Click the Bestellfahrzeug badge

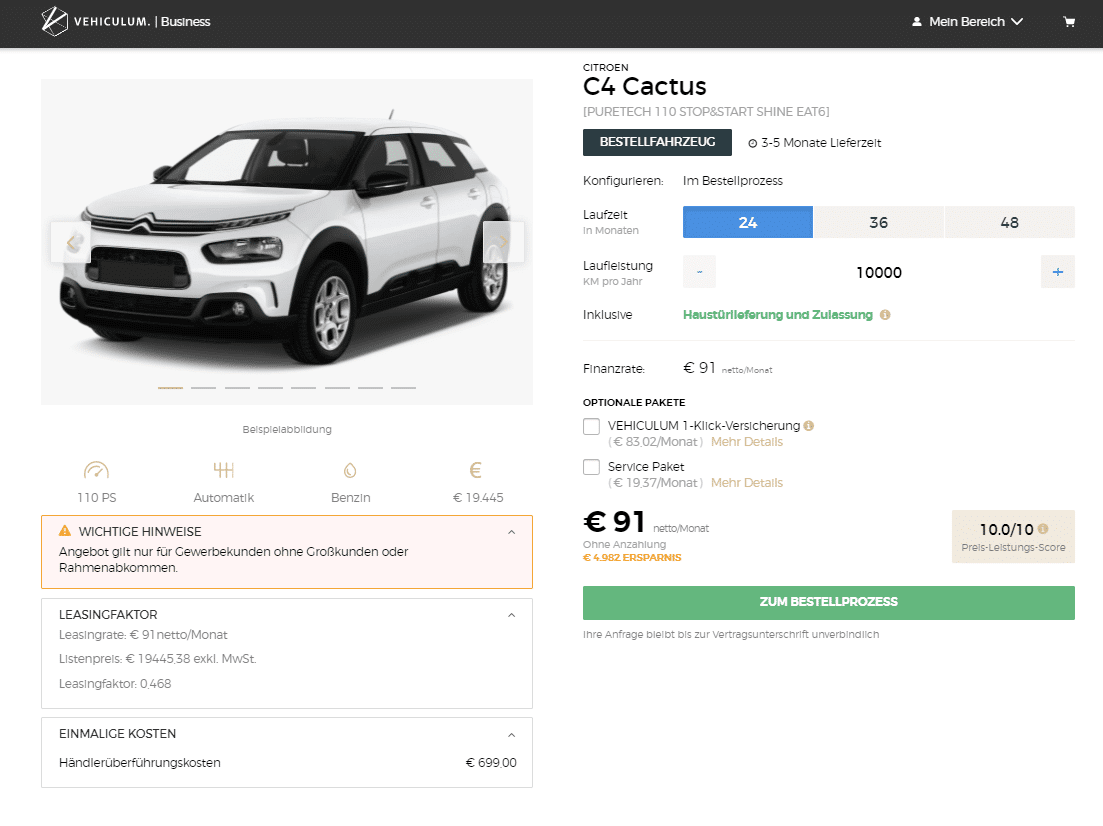pyautogui.click(x=657, y=142)
